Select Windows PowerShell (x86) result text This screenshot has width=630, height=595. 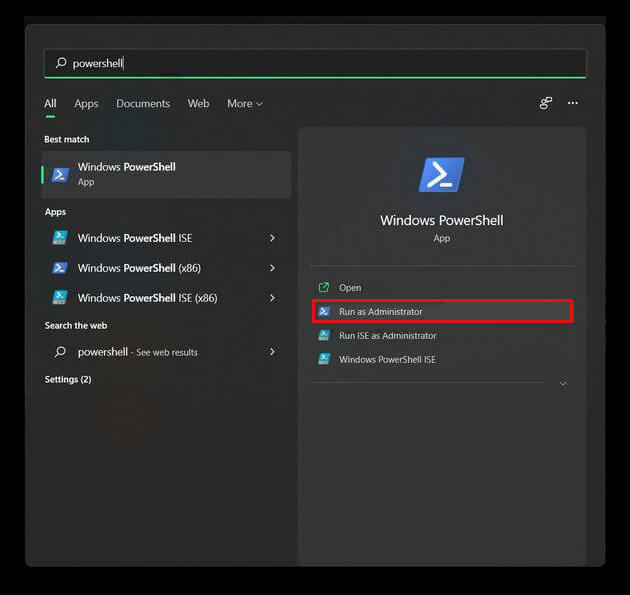coord(139,268)
